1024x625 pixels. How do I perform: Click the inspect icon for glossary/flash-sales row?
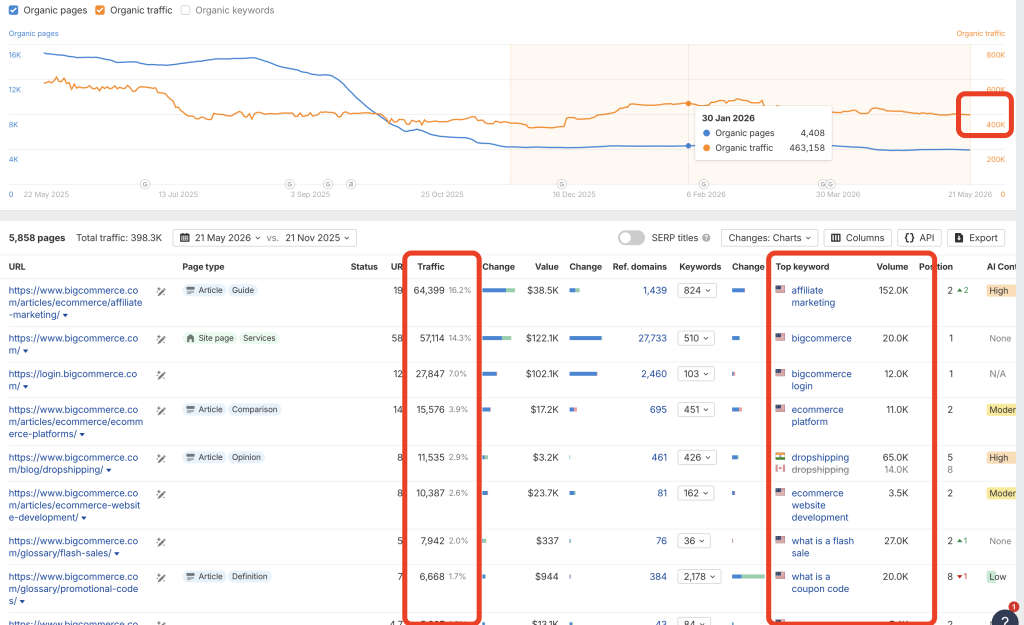161,542
